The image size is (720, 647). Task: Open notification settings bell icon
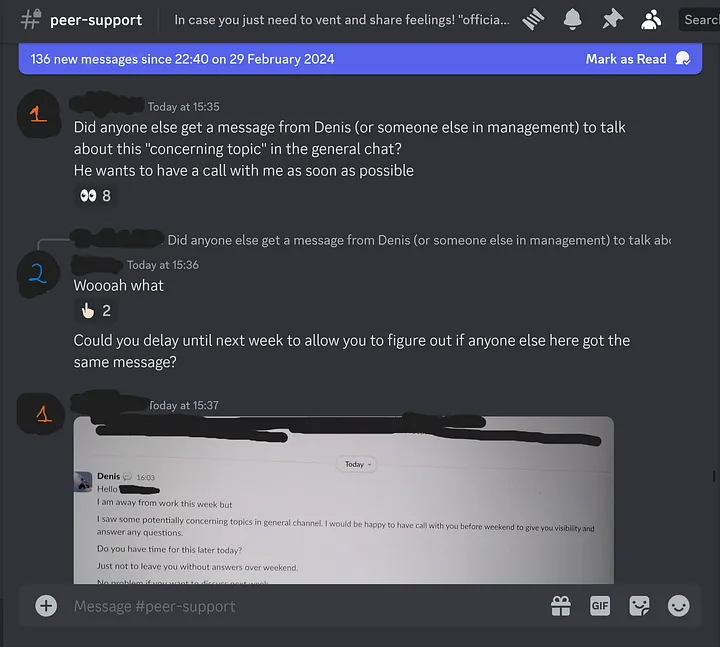coord(573,20)
